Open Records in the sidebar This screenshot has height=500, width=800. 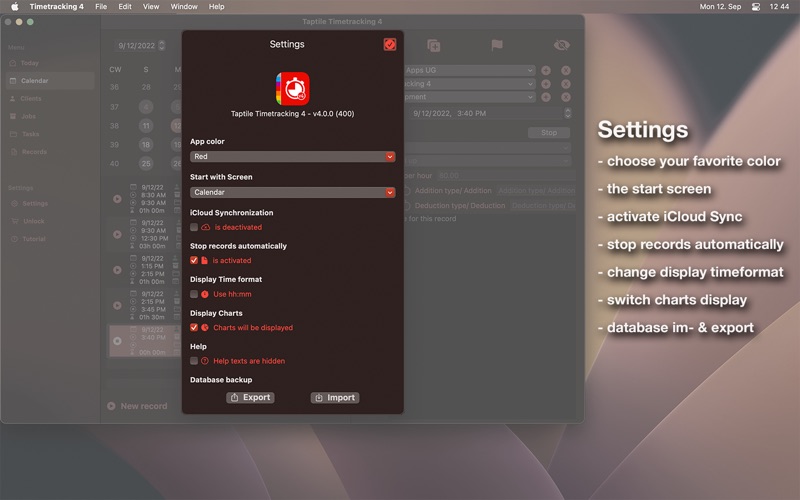pos(34,152)
